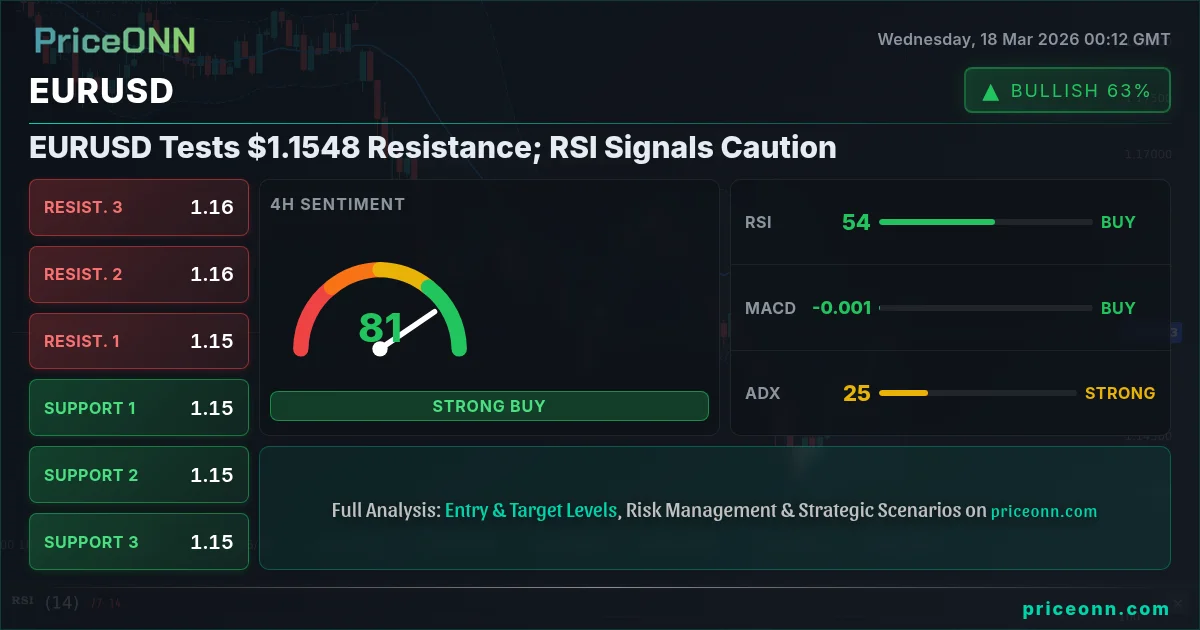
Task: Select the RESIST. 3 level box
Action: [139, 208]
